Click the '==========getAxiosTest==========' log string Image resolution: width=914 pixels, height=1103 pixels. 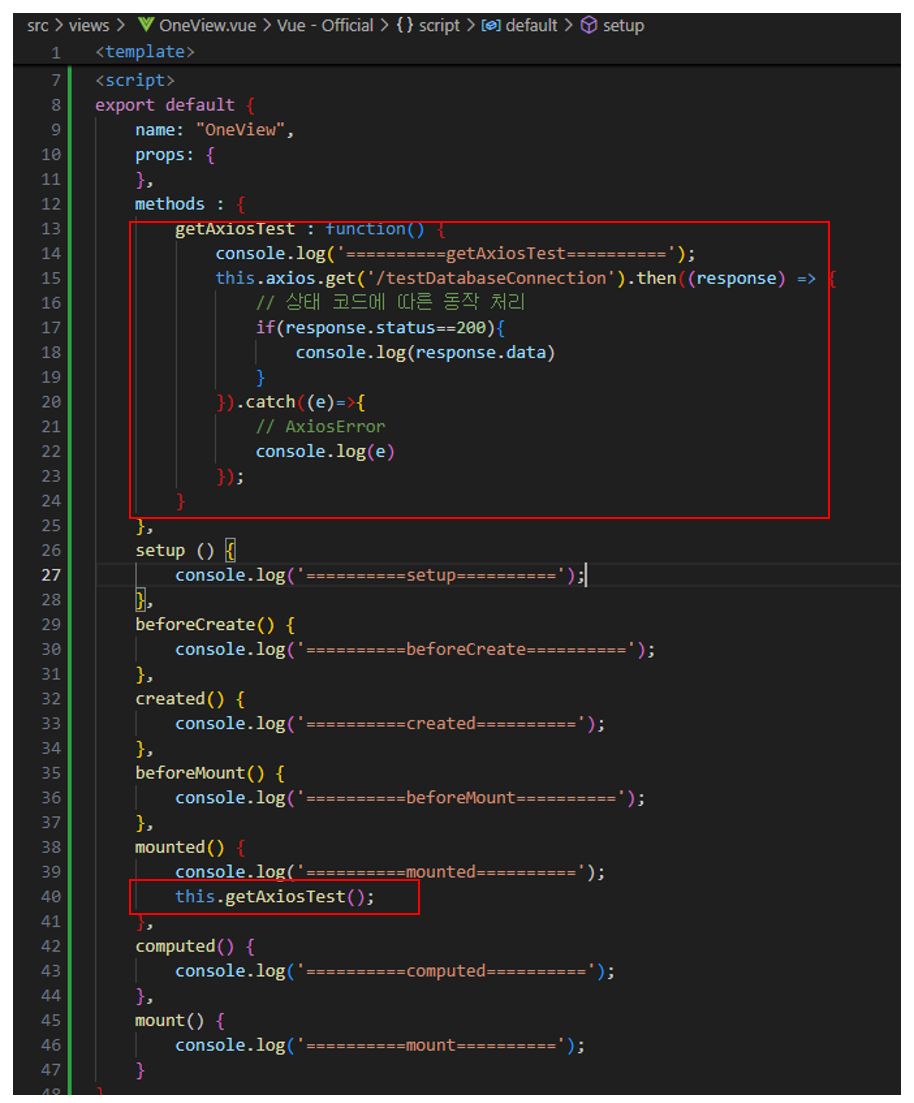506,254
